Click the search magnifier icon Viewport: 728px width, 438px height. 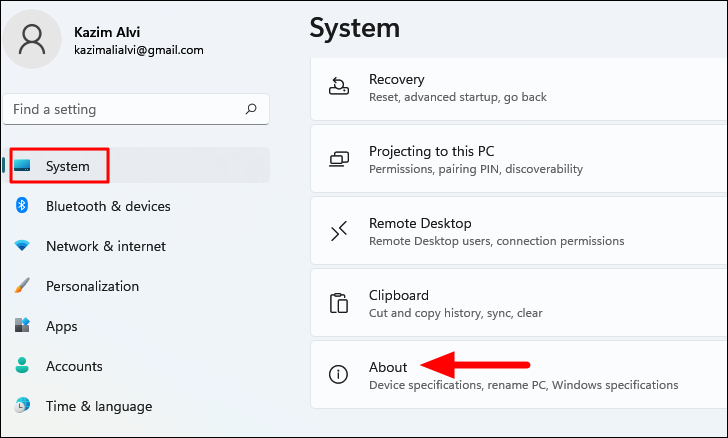251,109
